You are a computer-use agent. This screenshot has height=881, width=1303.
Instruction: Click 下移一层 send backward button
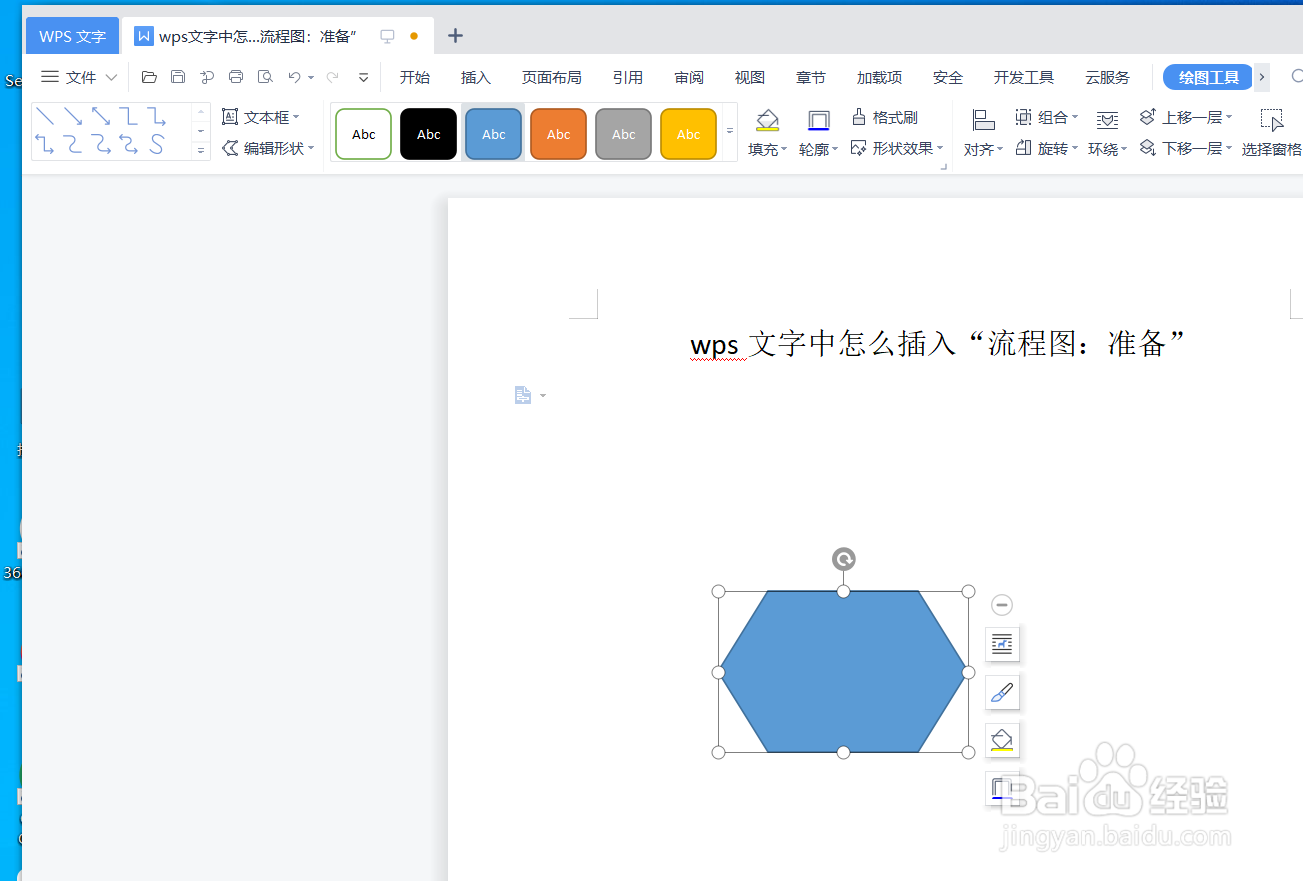[1186, 148]
